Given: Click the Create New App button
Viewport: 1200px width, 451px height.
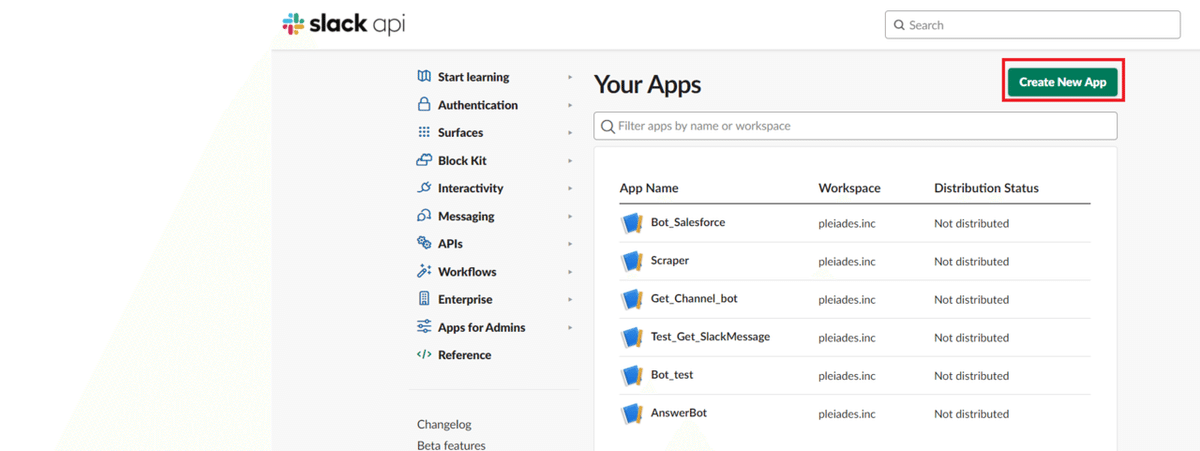Looking at the screenshot, I should [1062, 82].
